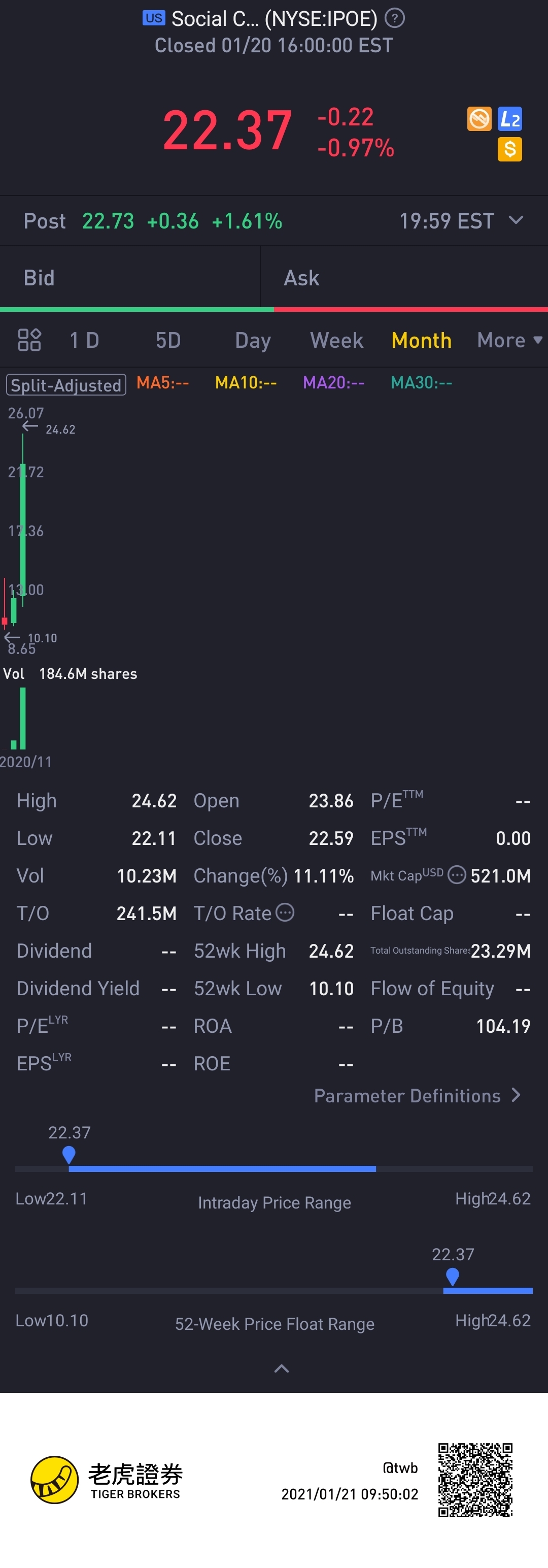Select the Month chart tab
The height and width of the screenshot is (1568, 548).
coord(422,340)
